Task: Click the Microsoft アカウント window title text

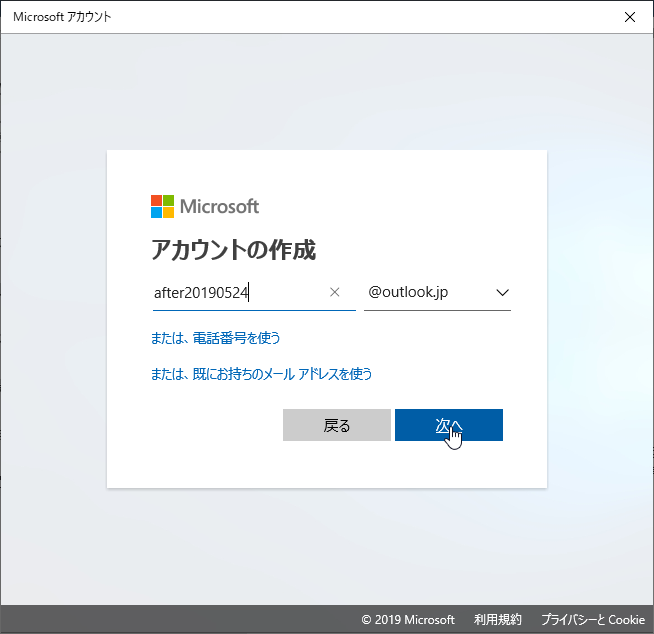Action: pyautogui.click(x=62, y=17)
